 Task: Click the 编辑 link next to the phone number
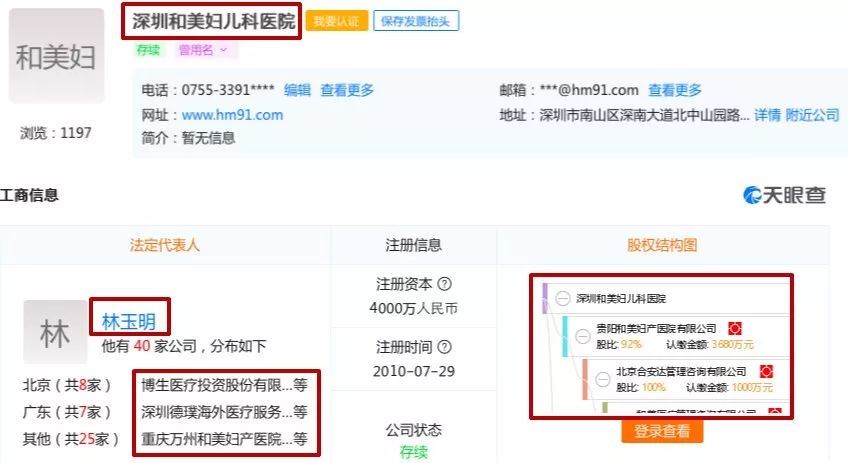pyautogui.click(x=297, y=90)
